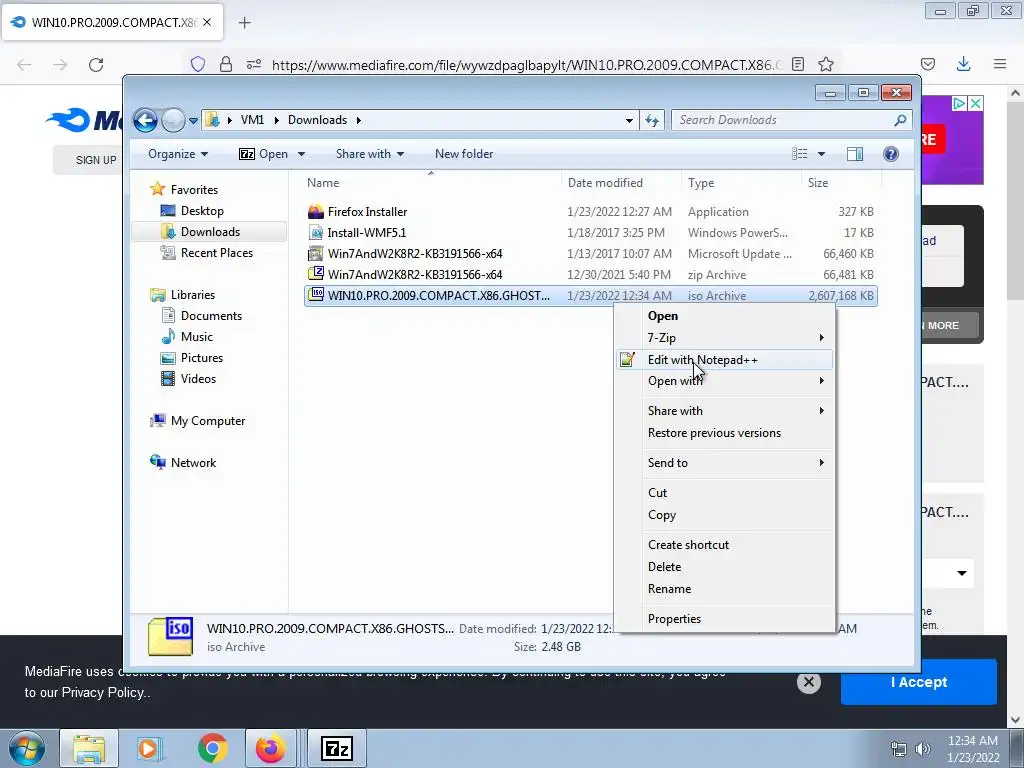Open Pictures library in navigation pane
Image resolution: width=1024 pixels, height=768 pixels.
(x=202, y=358)
